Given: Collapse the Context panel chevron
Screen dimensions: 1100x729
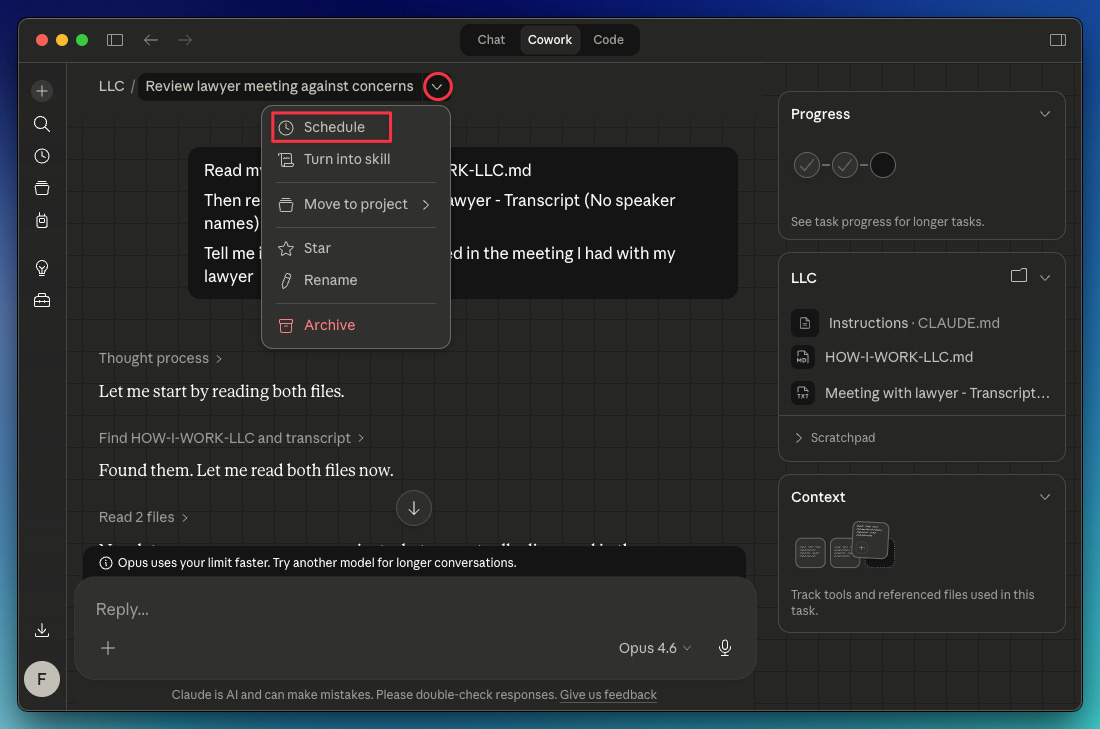Looking at the screenshot, I should click(x=1045, y=497).
